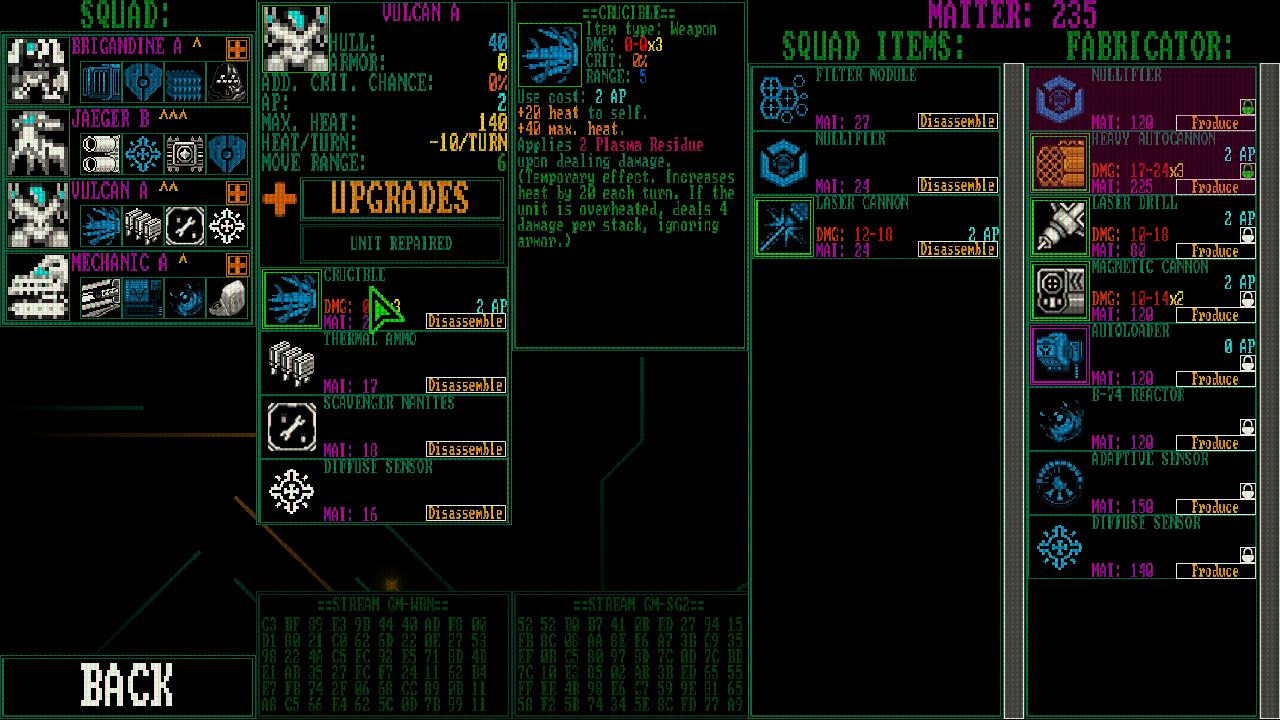The width and height of the screenshot is (1280, 720).
Task: Expand Brigandine A's full equipment grid
Action: point(238,48)
